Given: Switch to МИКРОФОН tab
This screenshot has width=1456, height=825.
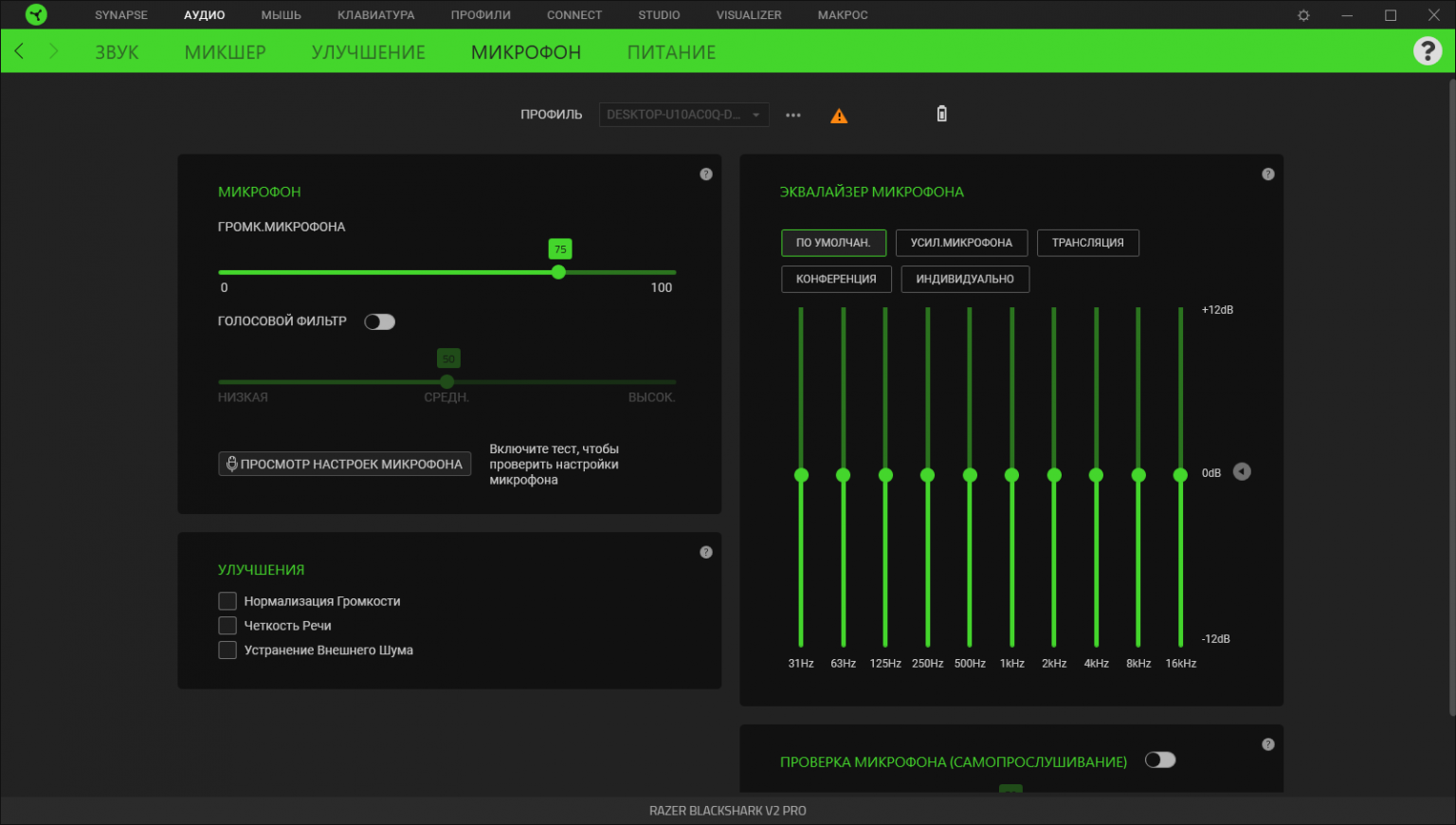Looking at the screenshot, I should point(526,52).
